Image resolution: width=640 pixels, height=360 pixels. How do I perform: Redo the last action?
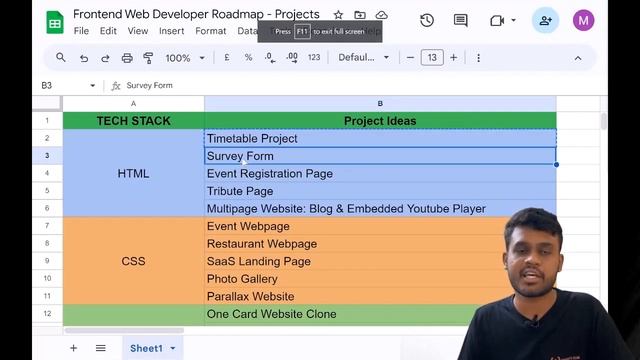coord(105,58)
